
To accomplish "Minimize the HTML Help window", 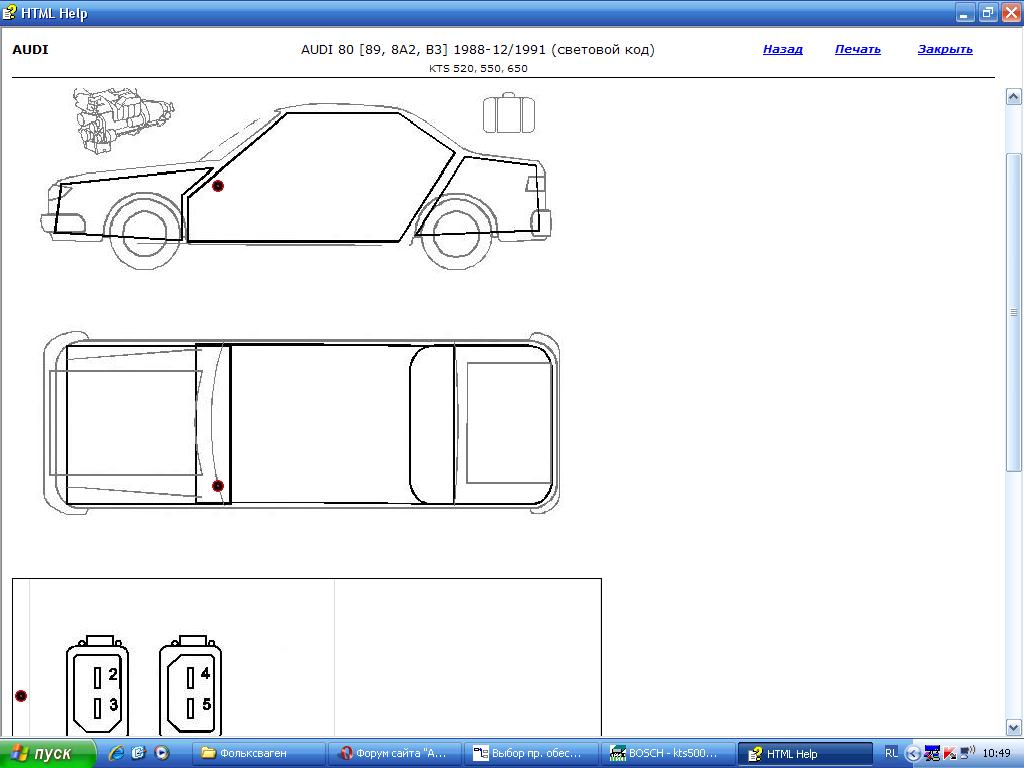I will (965, 13).
